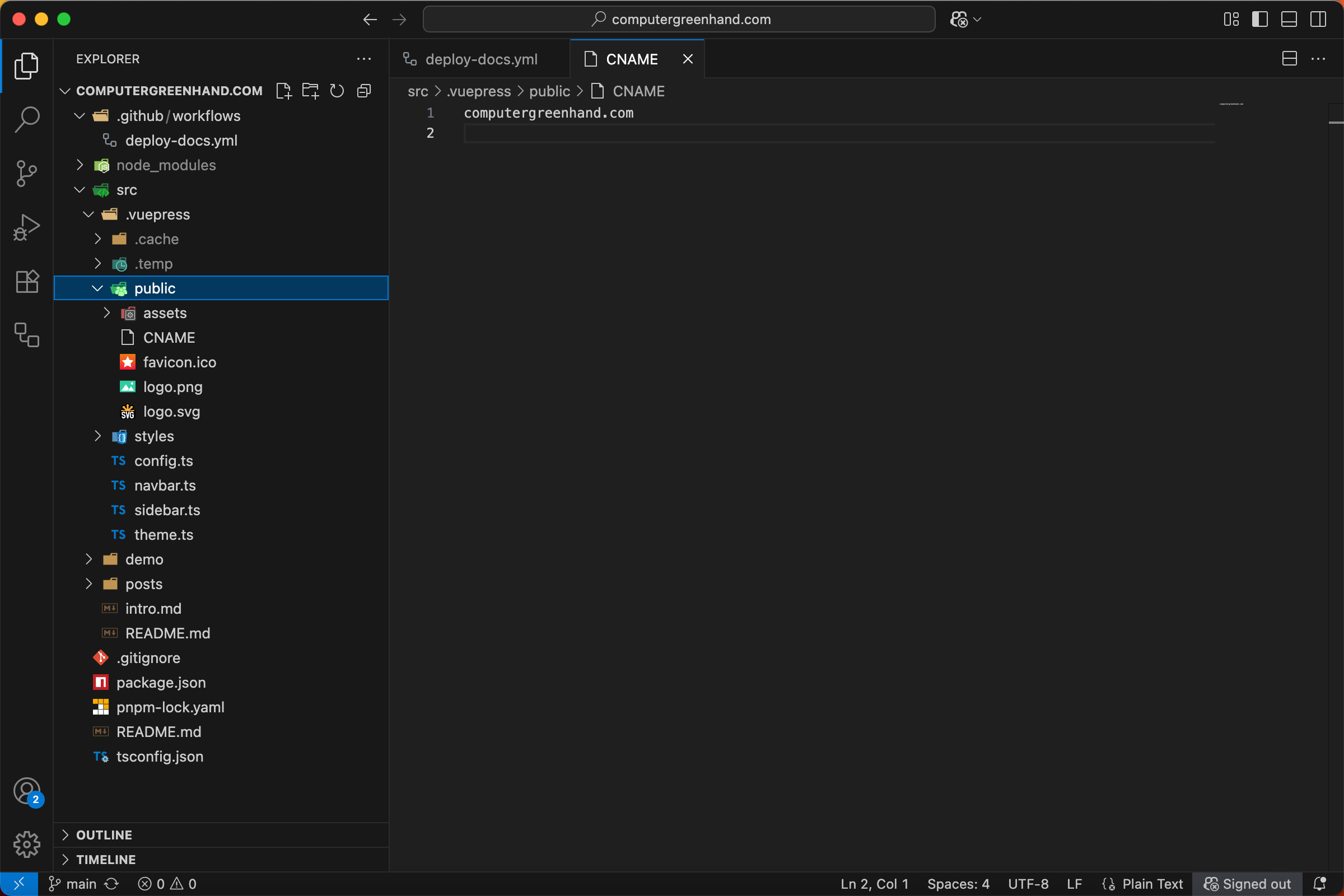Open explorer Views and More Actions menu
The image size is (1344, 896).
(x=364, y=59)
